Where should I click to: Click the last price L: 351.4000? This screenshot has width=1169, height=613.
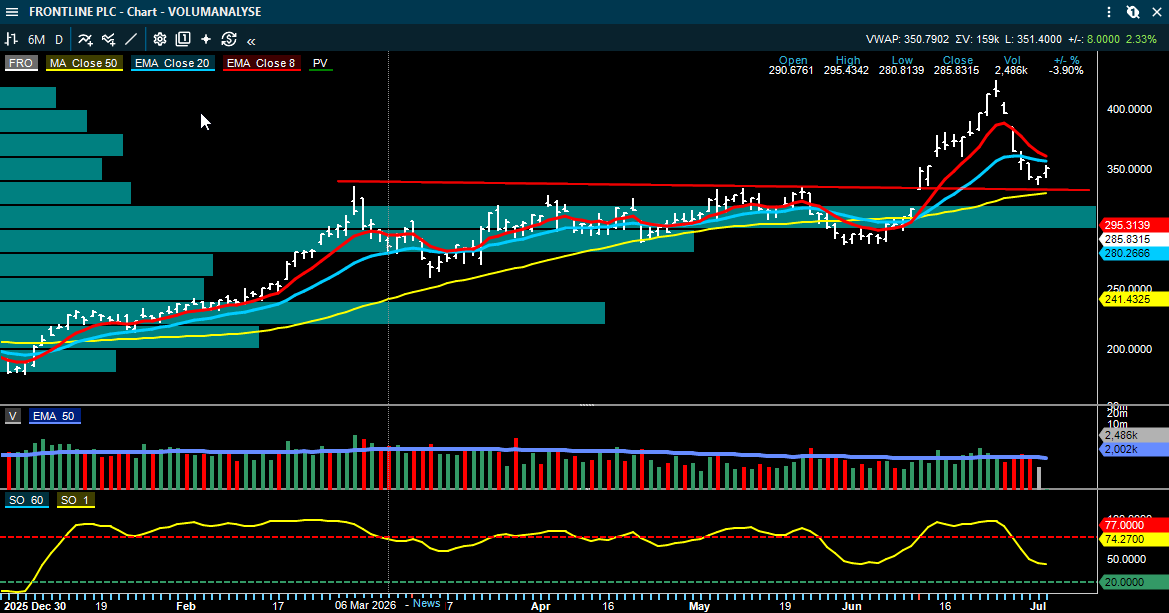(x=1033, y=40)
